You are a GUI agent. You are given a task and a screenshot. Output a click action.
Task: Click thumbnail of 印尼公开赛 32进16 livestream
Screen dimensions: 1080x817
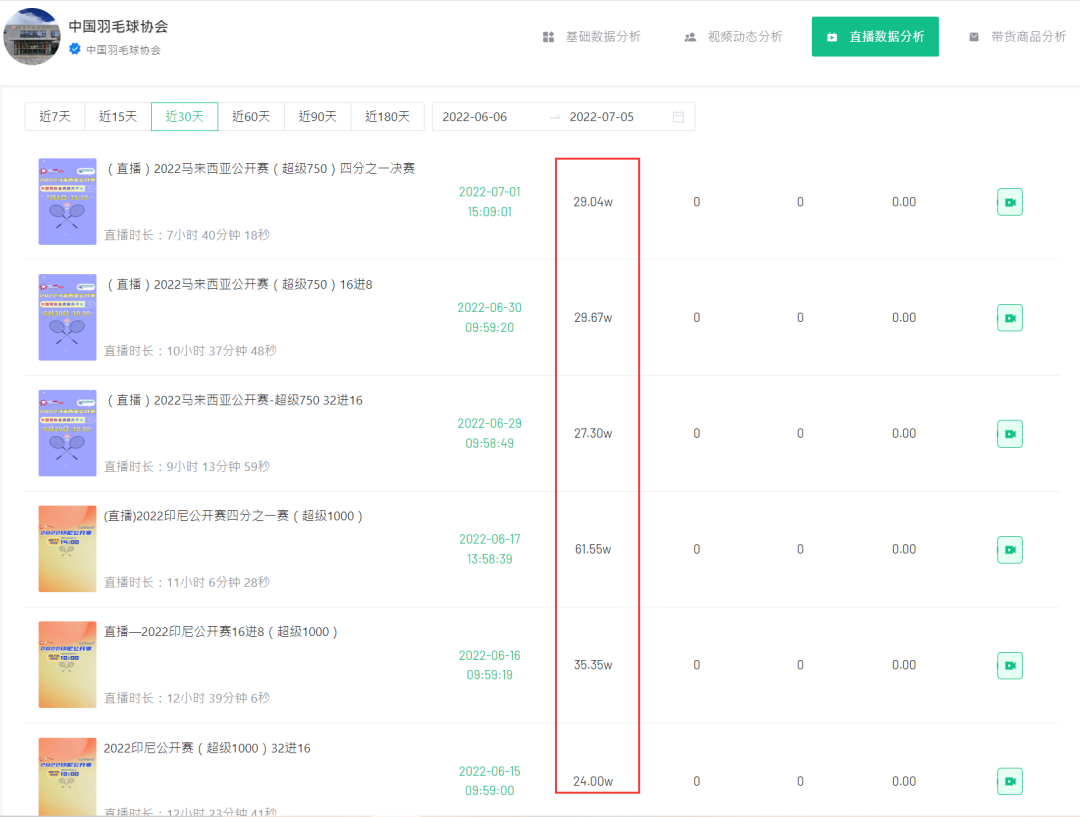coord(68,777)
